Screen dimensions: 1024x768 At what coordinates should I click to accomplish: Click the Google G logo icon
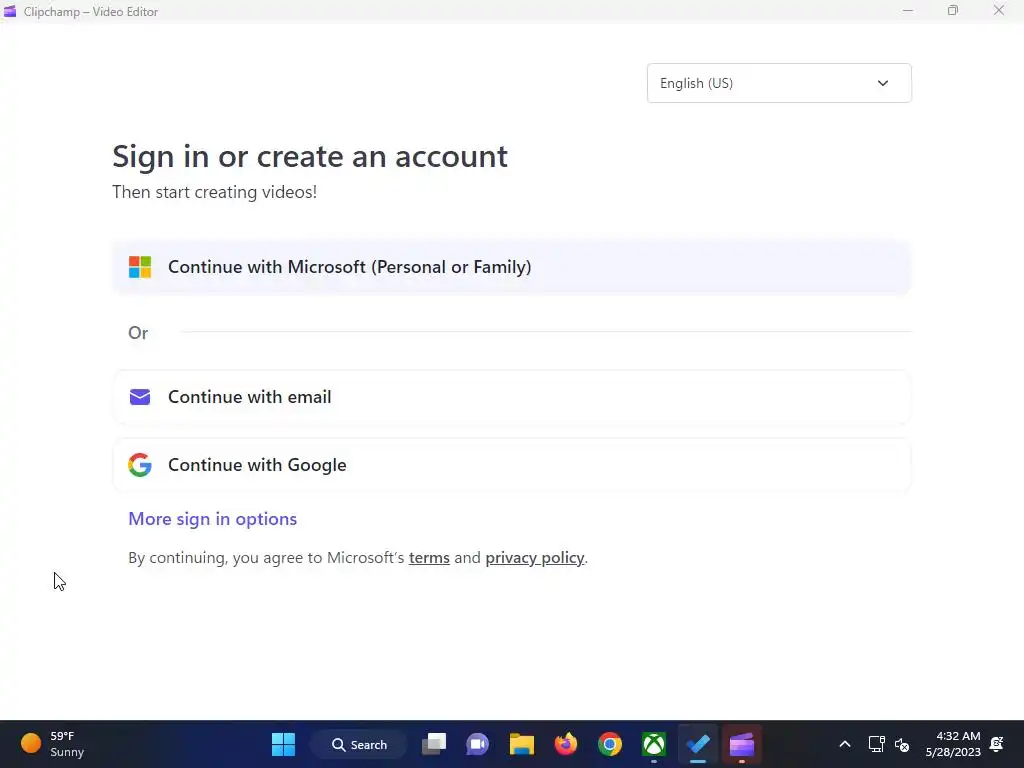(x=140, y=465)
